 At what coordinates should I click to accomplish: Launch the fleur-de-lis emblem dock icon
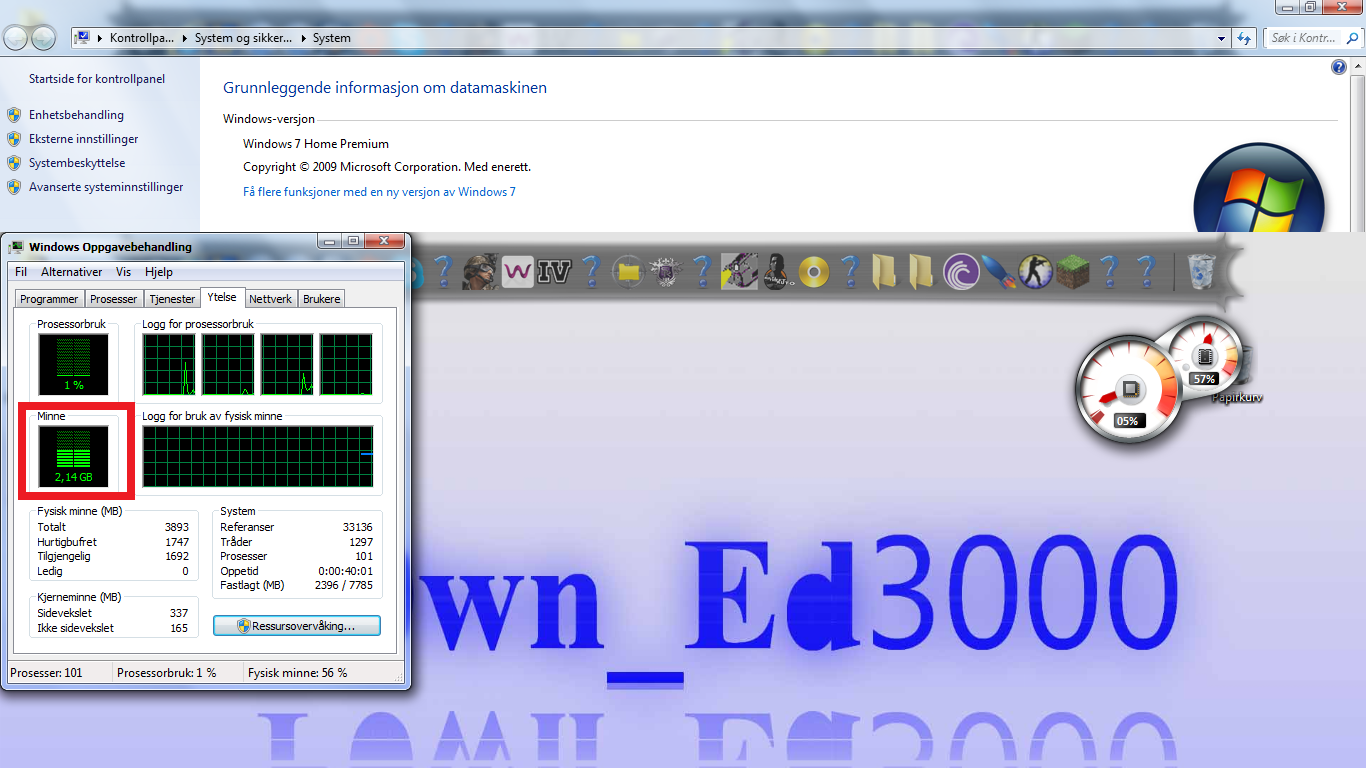[665, 271]
